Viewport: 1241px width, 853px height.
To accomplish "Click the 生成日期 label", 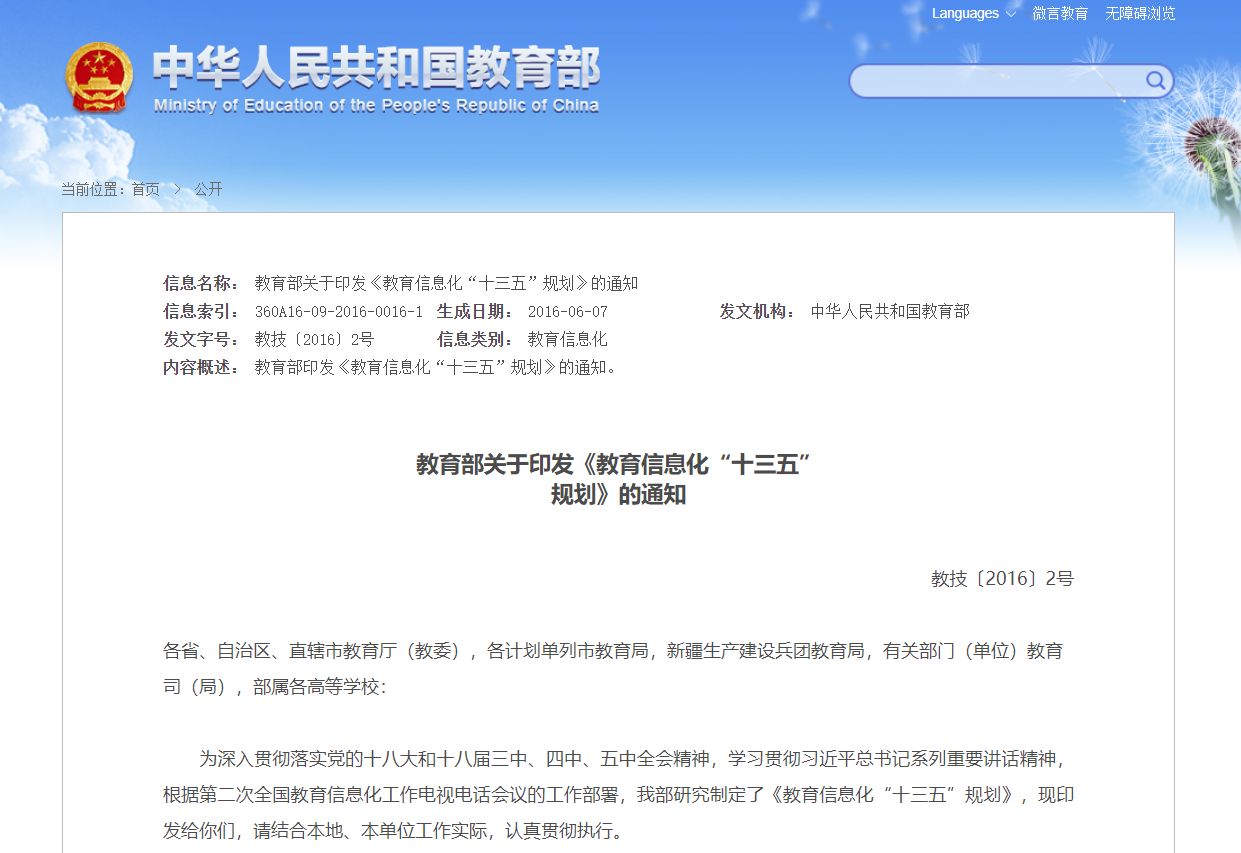I will point(475,311).
